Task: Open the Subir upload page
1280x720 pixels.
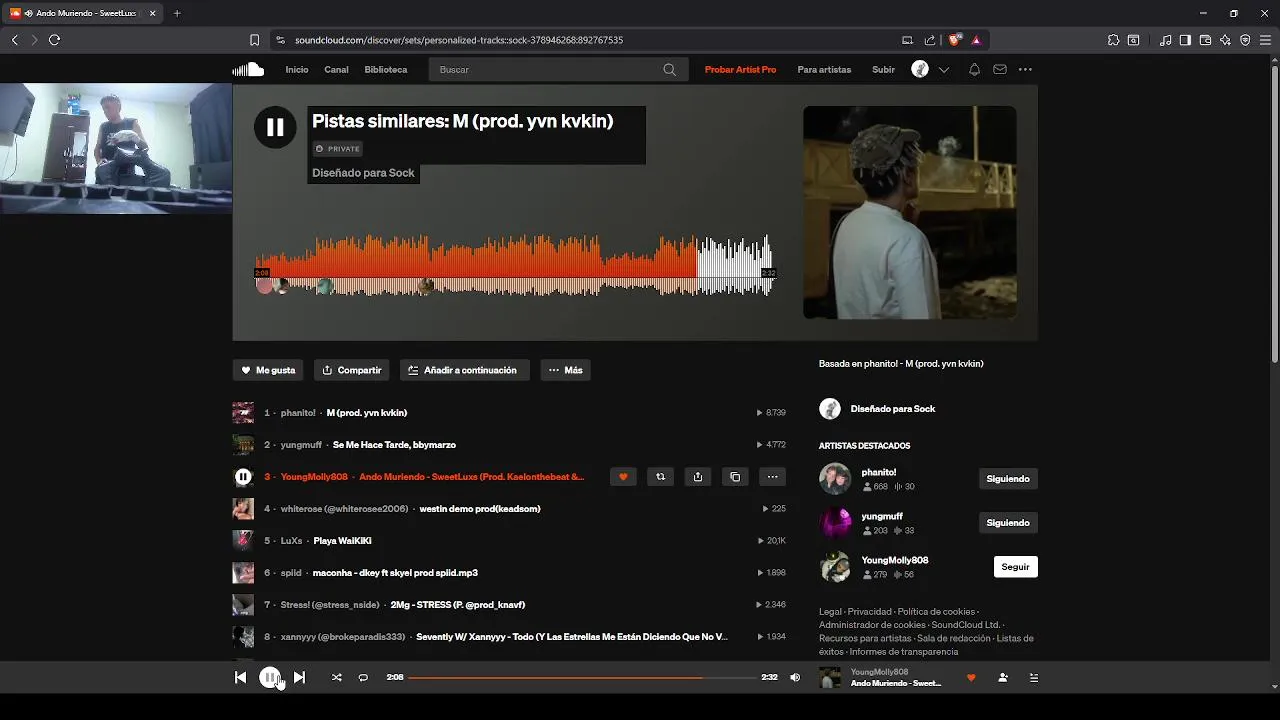Action: coord(884,70)
